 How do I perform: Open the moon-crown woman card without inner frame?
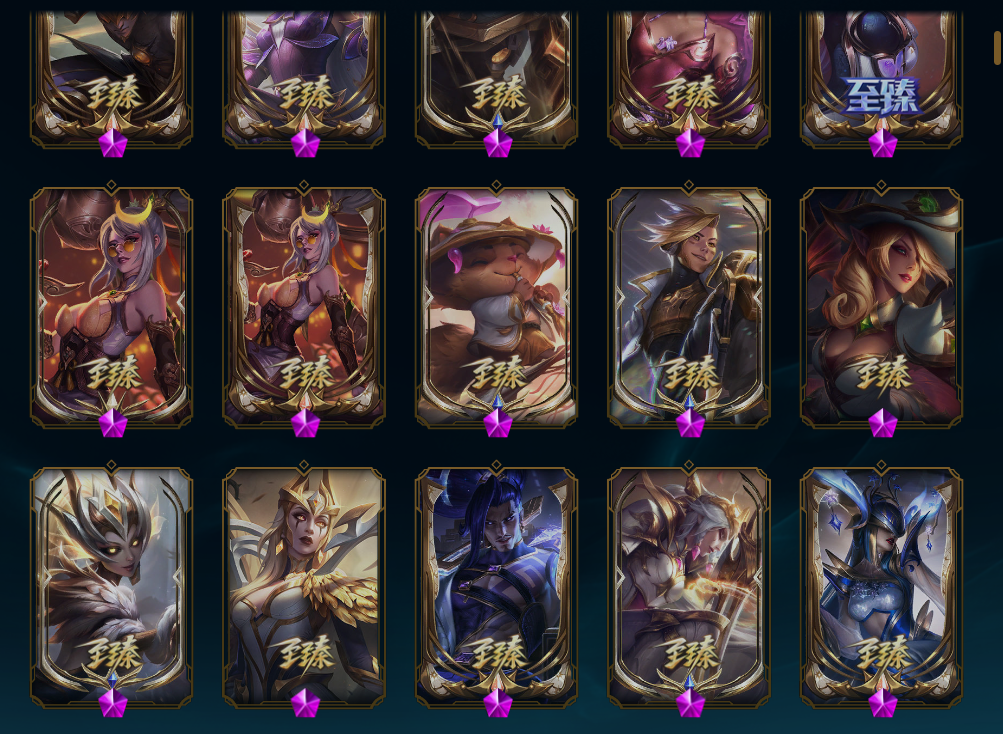coord(111,308)
